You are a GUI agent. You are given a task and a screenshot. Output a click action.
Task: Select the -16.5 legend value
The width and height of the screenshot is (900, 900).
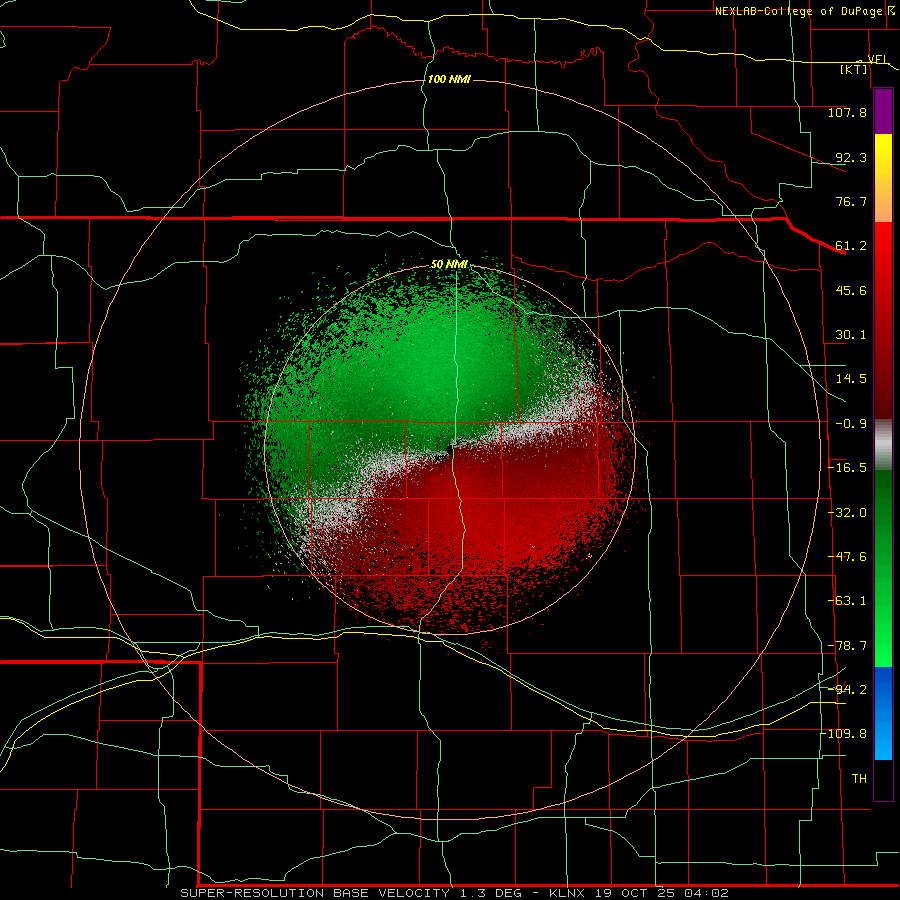tap(847, 468)
